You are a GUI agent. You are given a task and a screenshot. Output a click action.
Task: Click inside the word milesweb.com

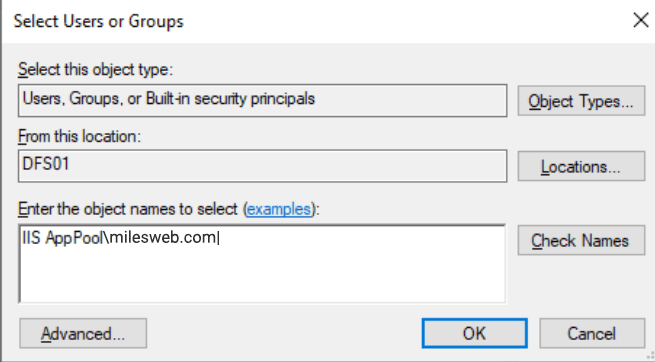163,238
